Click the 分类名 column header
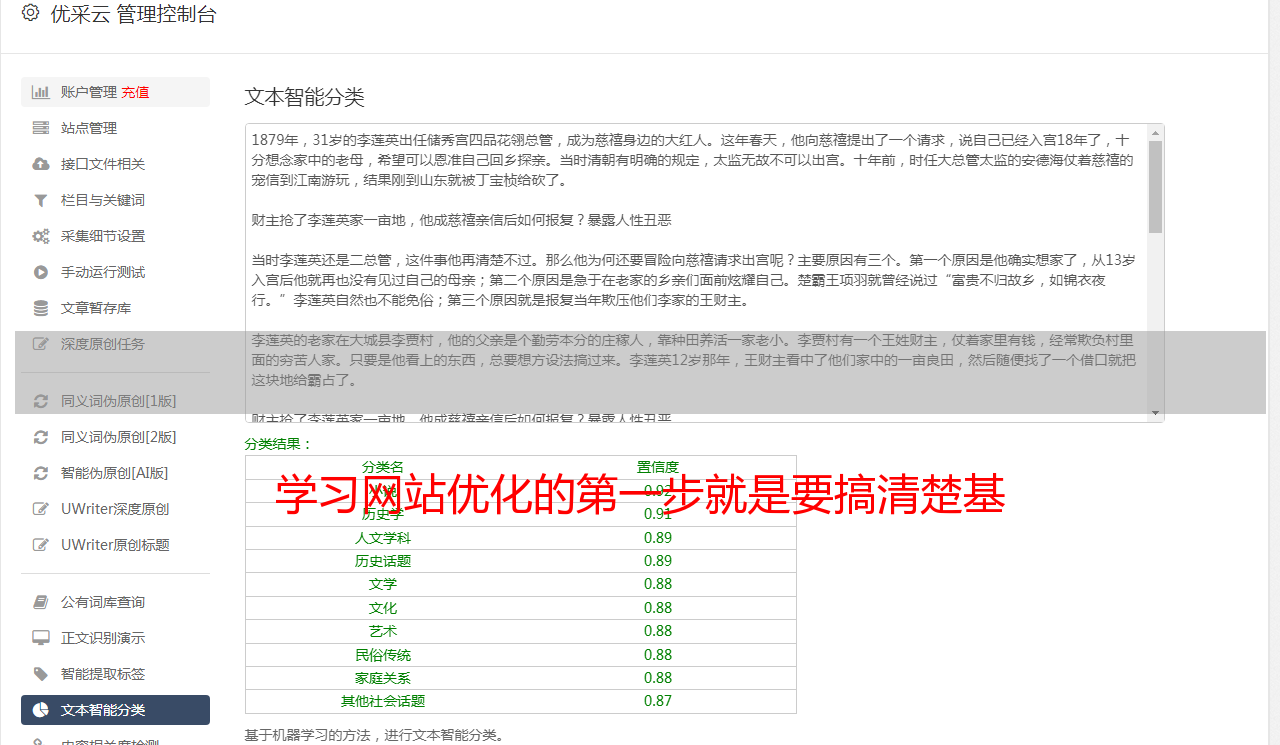The height and width of the screenshot is (745, 1280). 383,467
